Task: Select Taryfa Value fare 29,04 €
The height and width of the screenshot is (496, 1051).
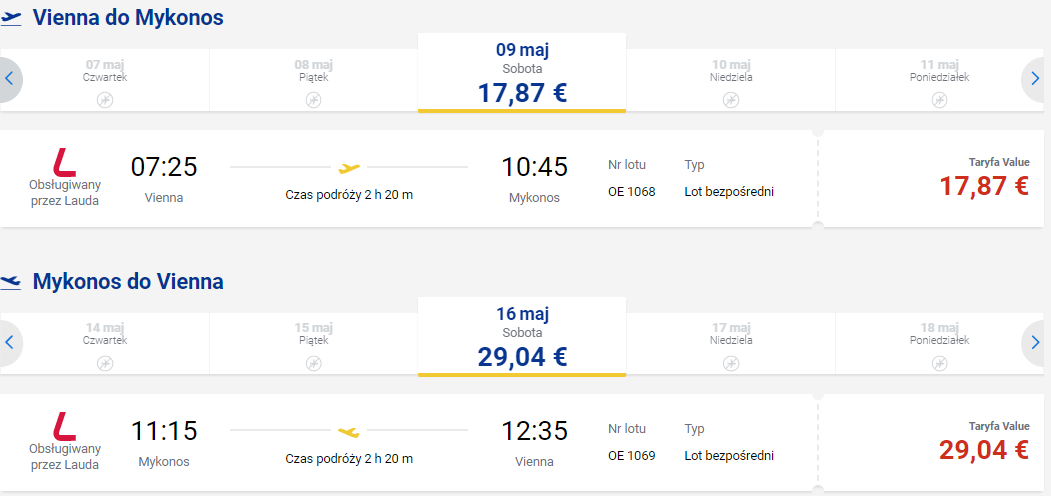Action: point(934,442)
